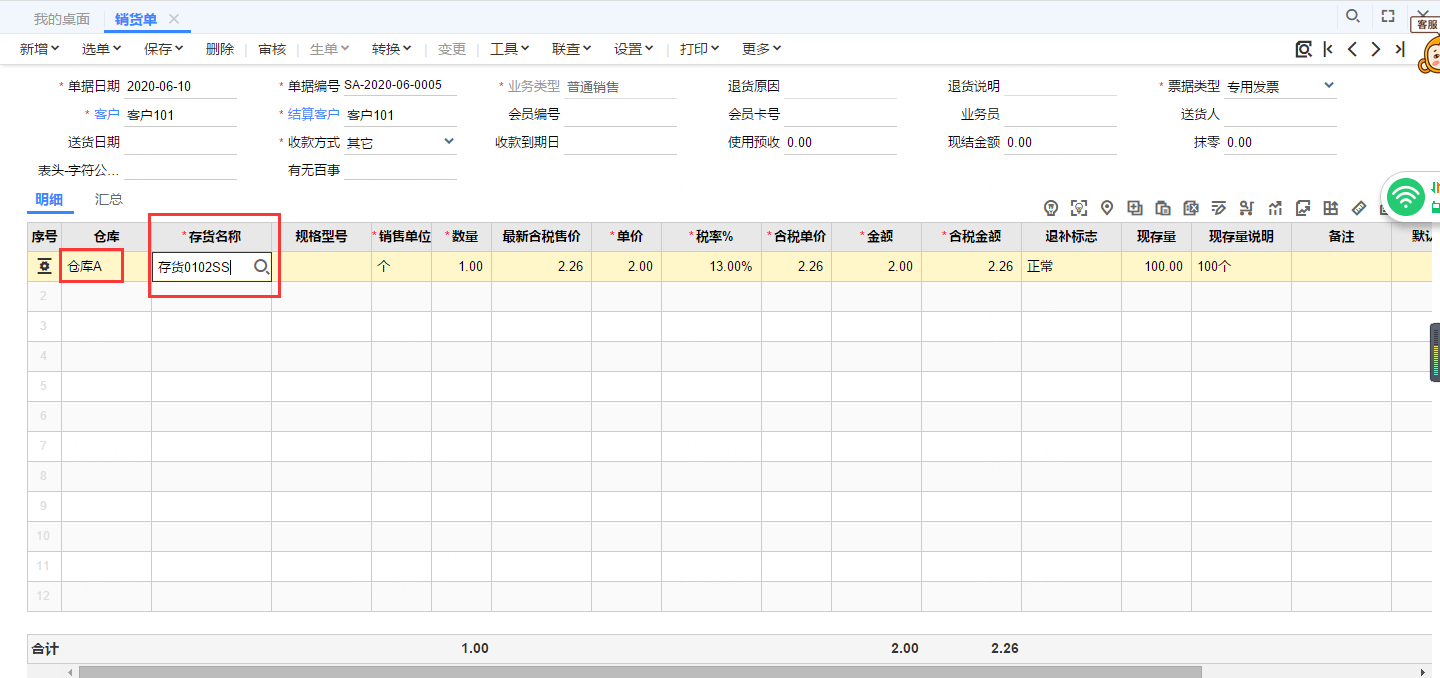
Task: Open the 设置 dropdown menu
Action: pos(634,49)
